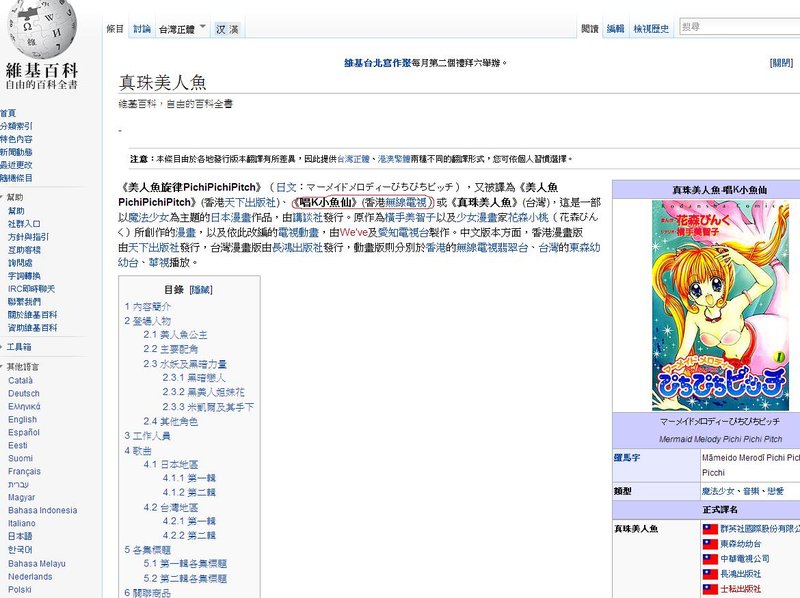Expand the 工具箱 sidebar section
This screenshot has width=800, height=598.
(18, 346)
